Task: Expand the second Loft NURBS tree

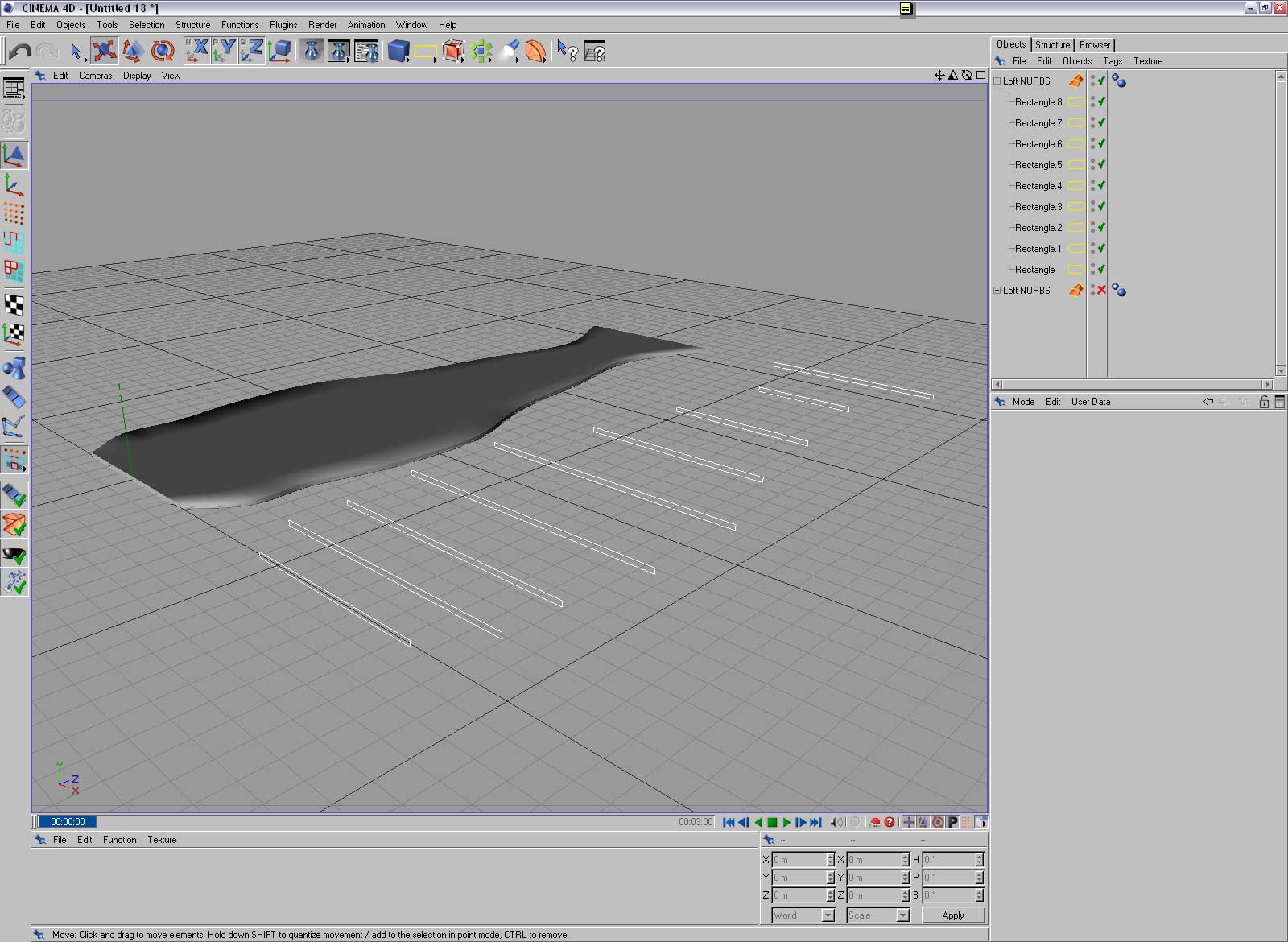Action: point(997,290)
